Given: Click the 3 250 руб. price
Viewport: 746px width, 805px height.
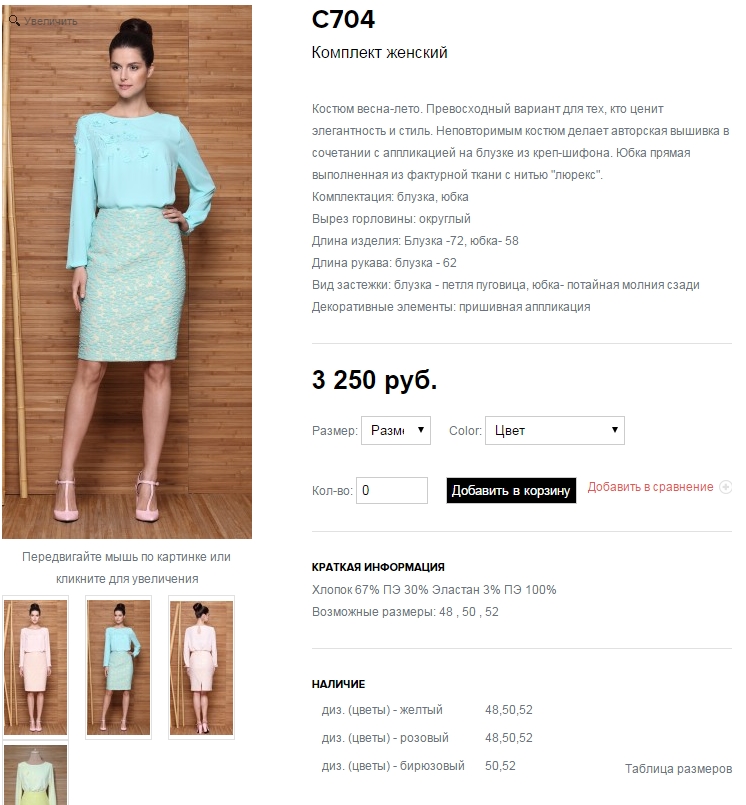Looking at the screenshot, I should [374, 380].
